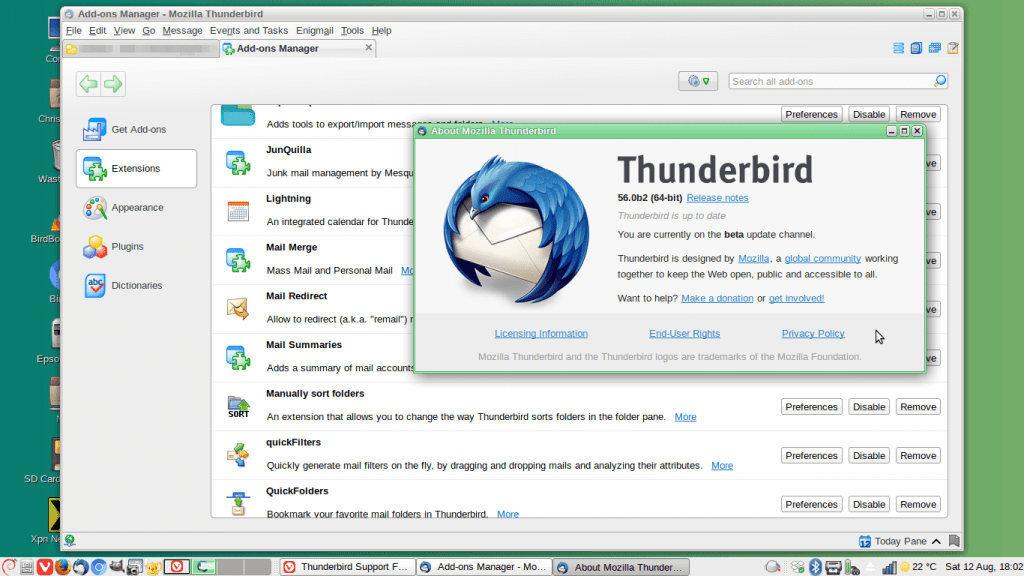Open the Events and Tasks menu

pyautogui.click(x=249, y=30)
